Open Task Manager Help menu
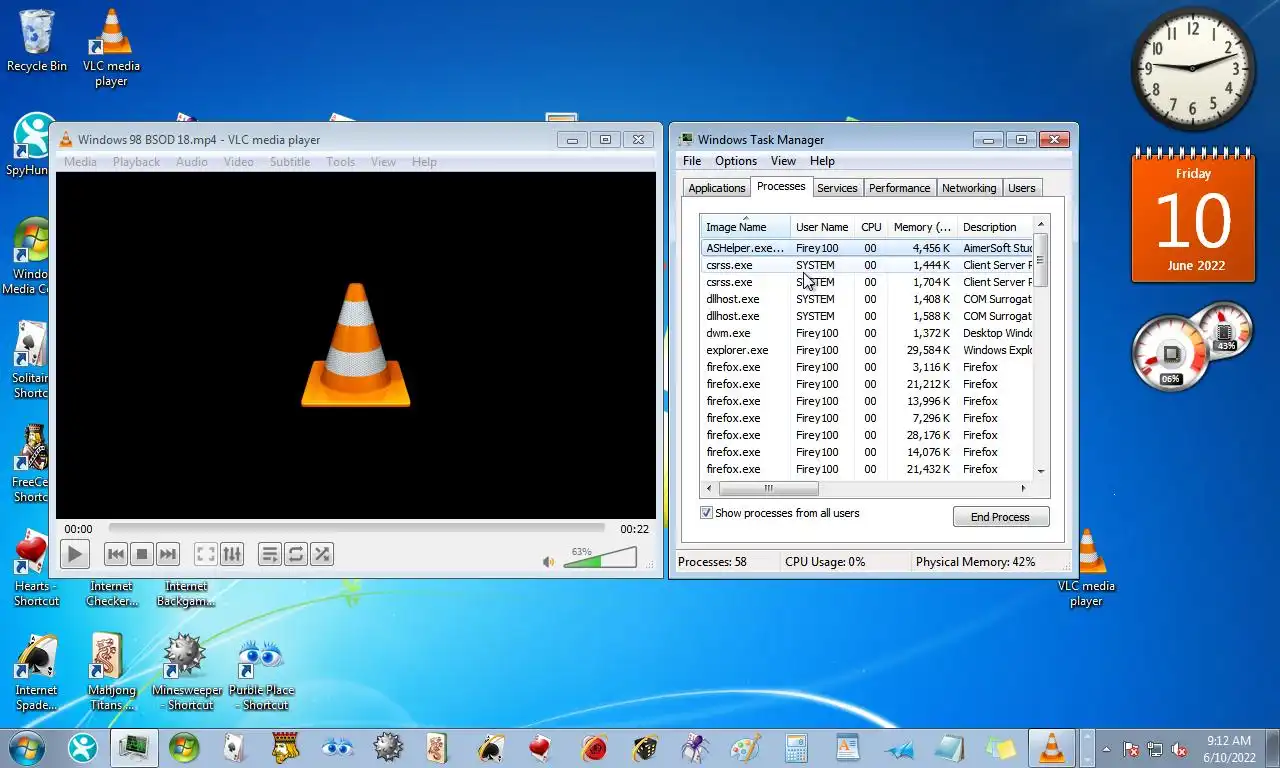The width and height of the screenshot is (1280, 768). click(x=822, y=161)
